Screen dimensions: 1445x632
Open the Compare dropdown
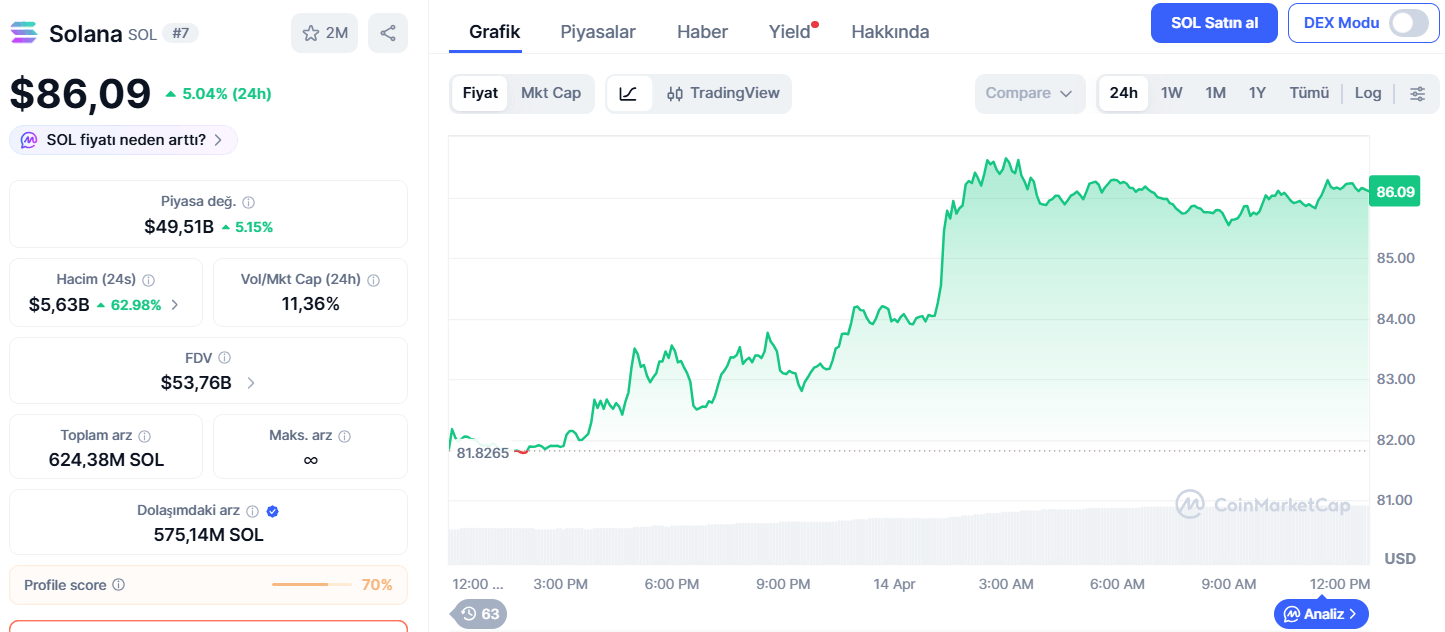tap(1030, 93)
